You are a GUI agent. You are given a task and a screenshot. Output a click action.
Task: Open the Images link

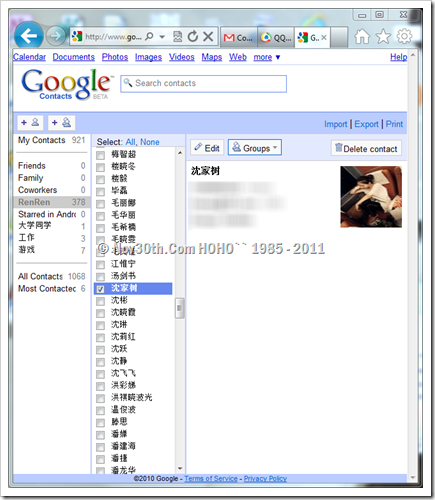click(x=148, y=57)
